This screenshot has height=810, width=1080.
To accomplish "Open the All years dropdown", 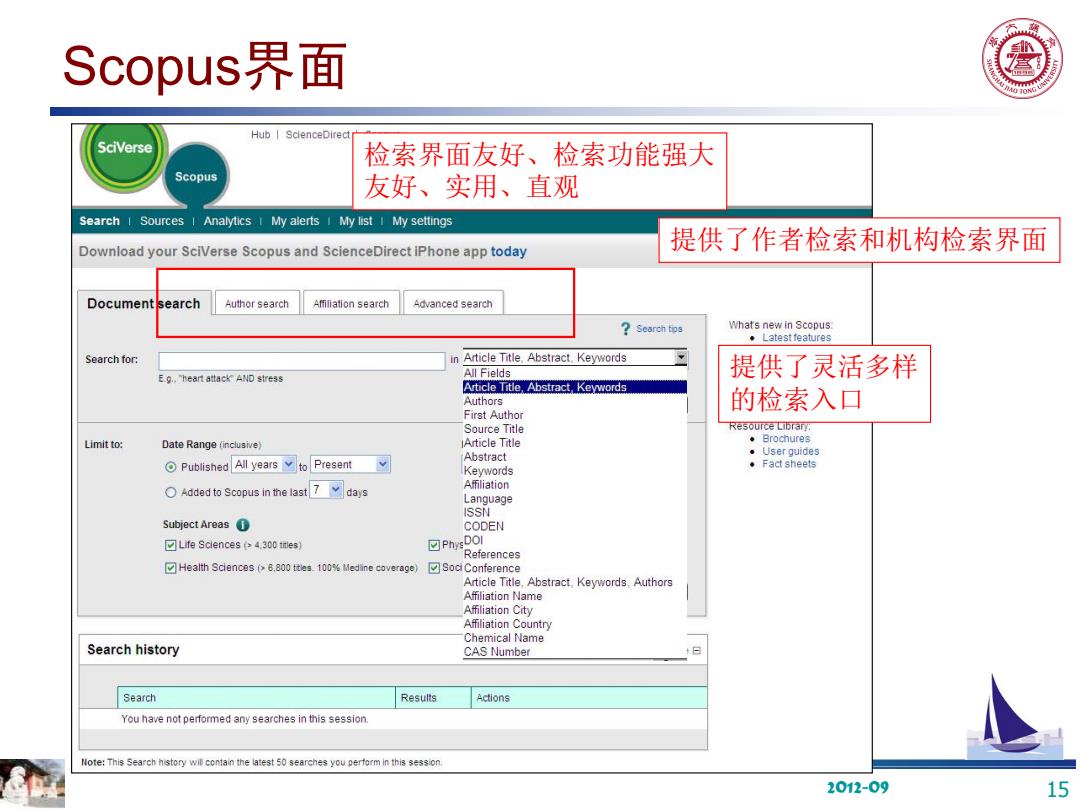I will [264, 465].
